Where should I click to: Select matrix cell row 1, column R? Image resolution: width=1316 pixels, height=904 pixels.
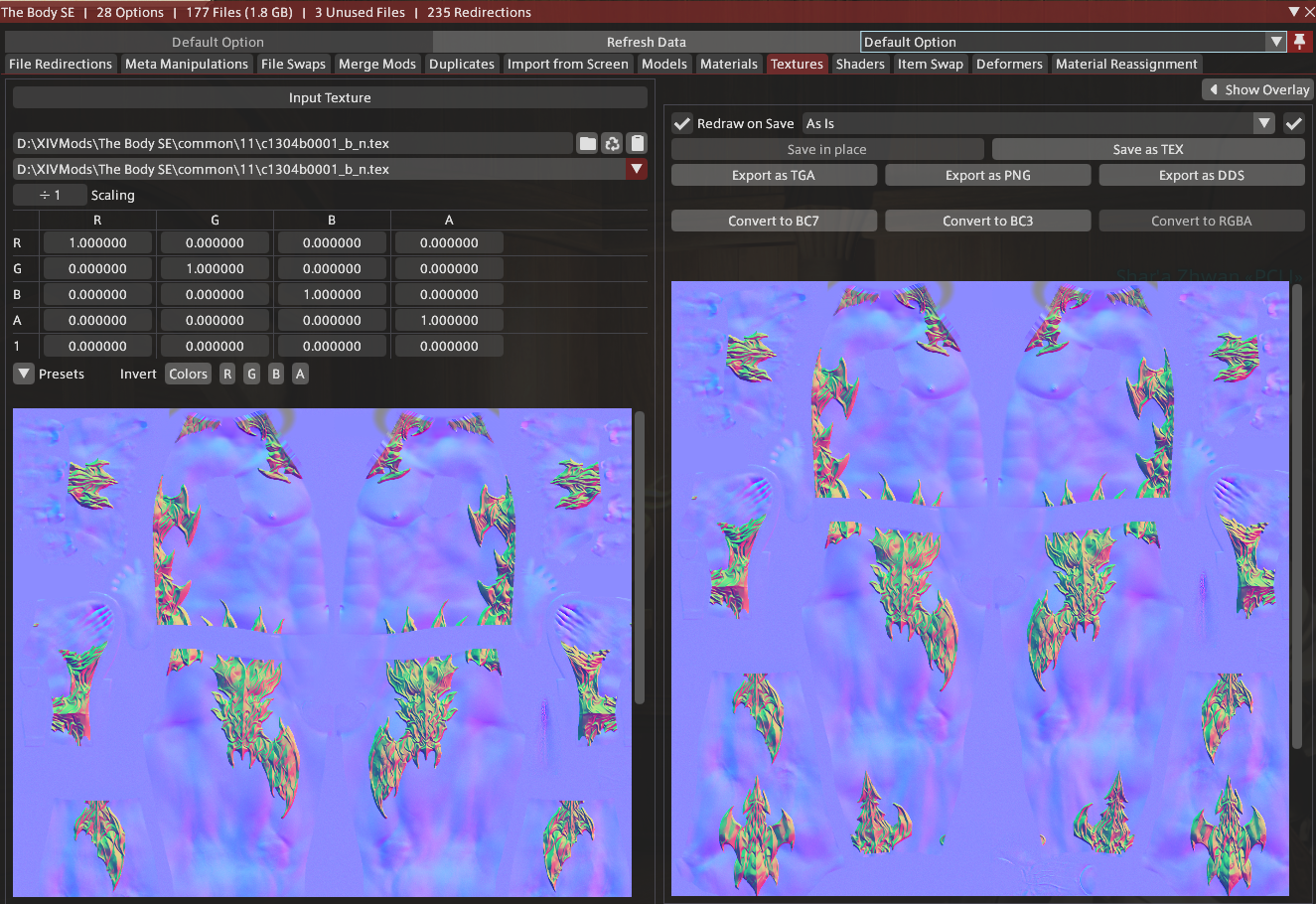(x=97, y=346)
